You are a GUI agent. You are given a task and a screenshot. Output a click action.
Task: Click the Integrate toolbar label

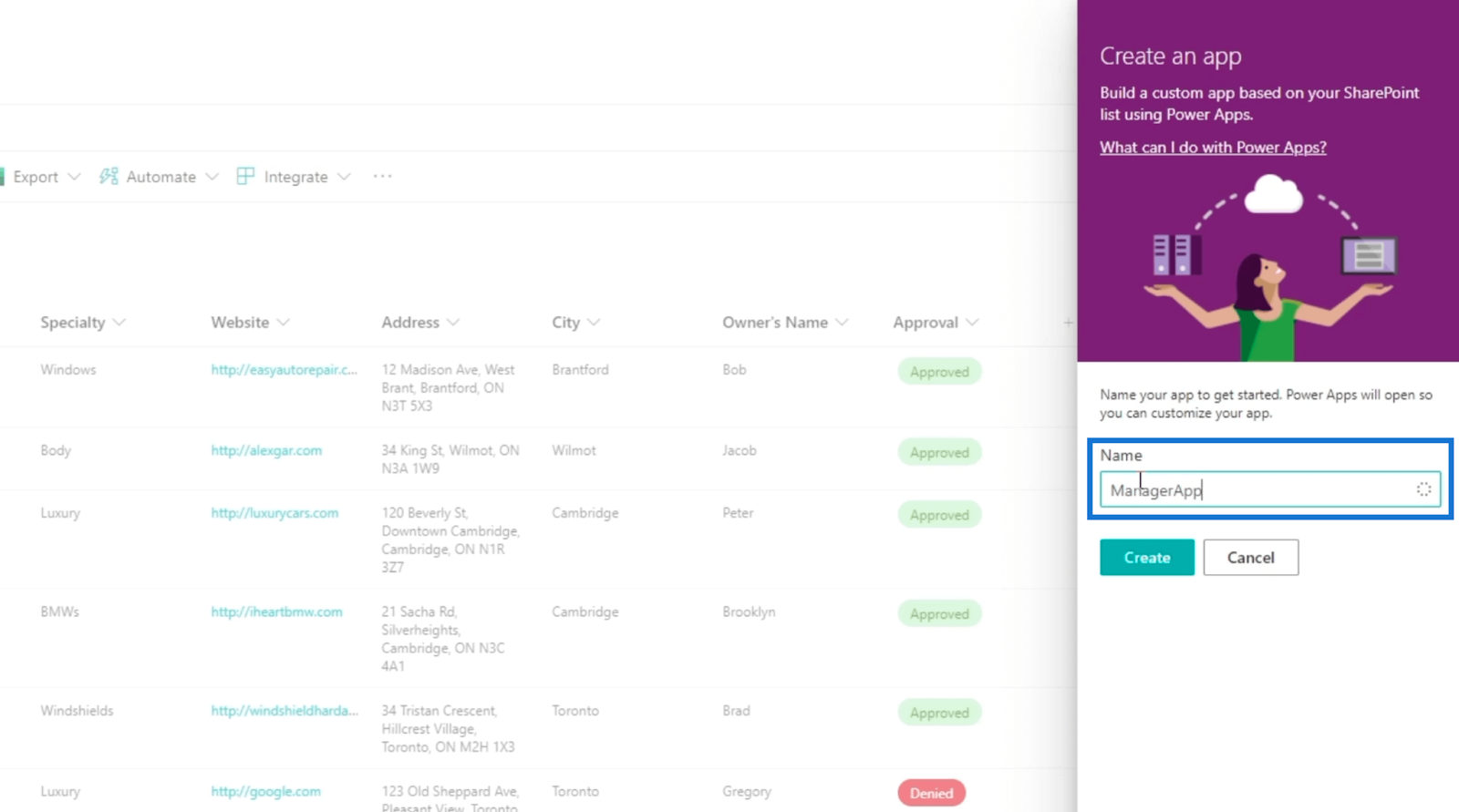point(295,177)
